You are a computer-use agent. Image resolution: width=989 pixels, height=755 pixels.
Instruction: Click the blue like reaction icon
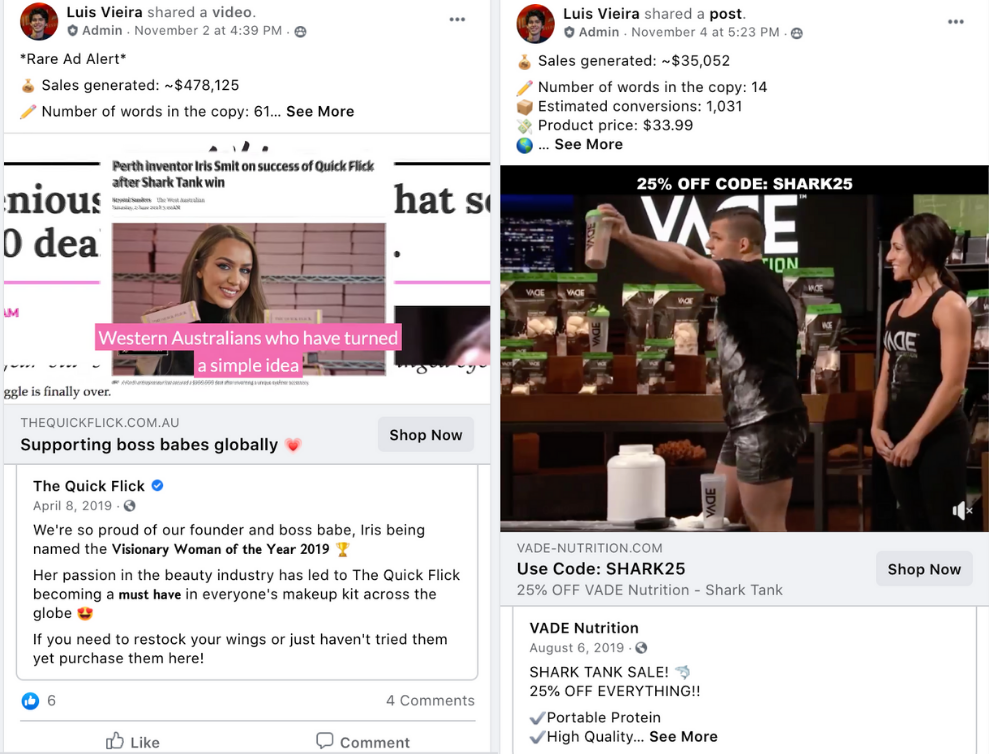click(x=30, y=701)
